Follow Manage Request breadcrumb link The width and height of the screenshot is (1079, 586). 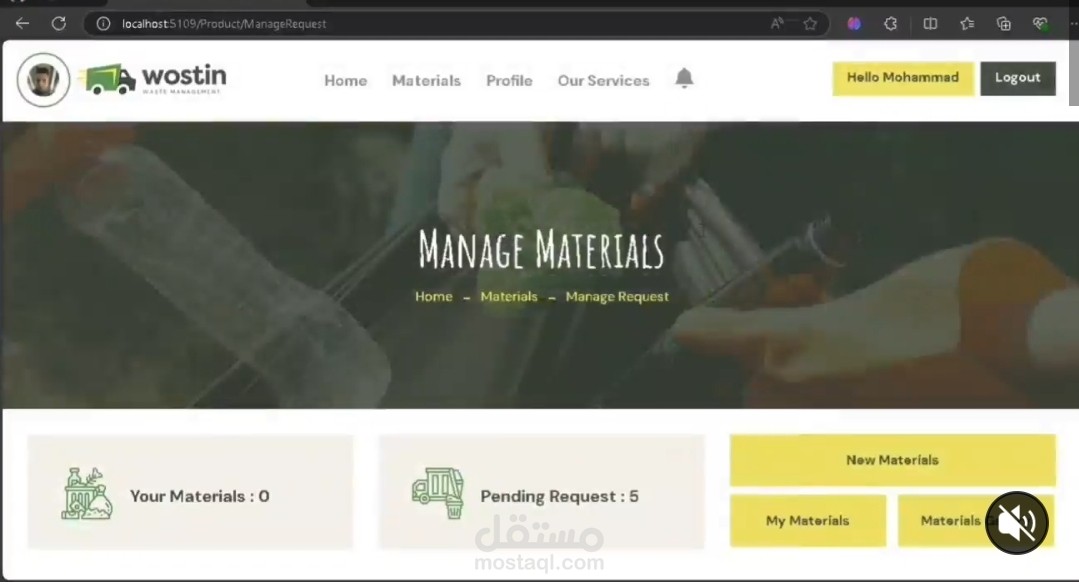pyautogui.click(x=617, y=296)
